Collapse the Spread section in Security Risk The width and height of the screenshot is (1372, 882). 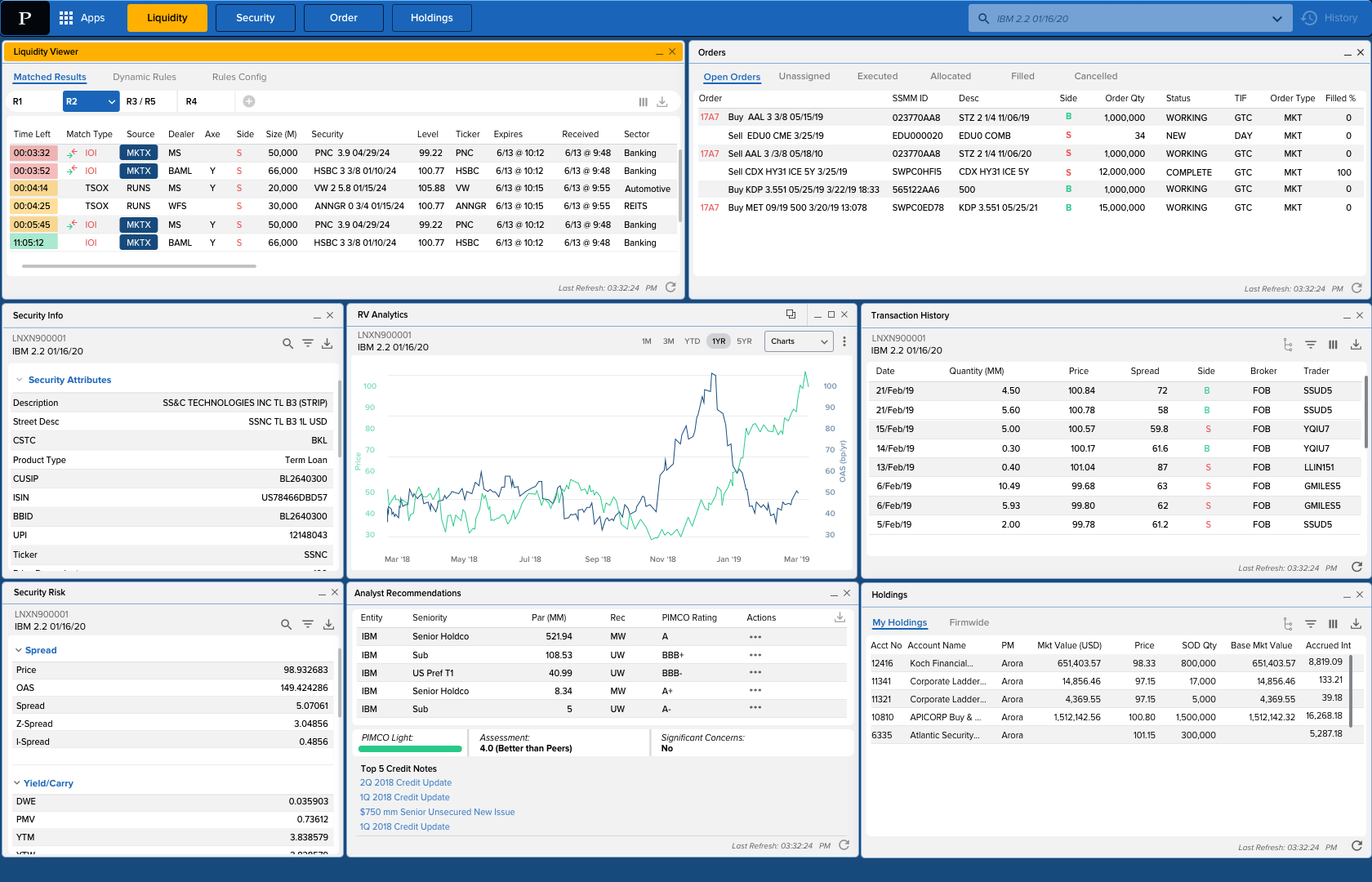click(18, 650)
